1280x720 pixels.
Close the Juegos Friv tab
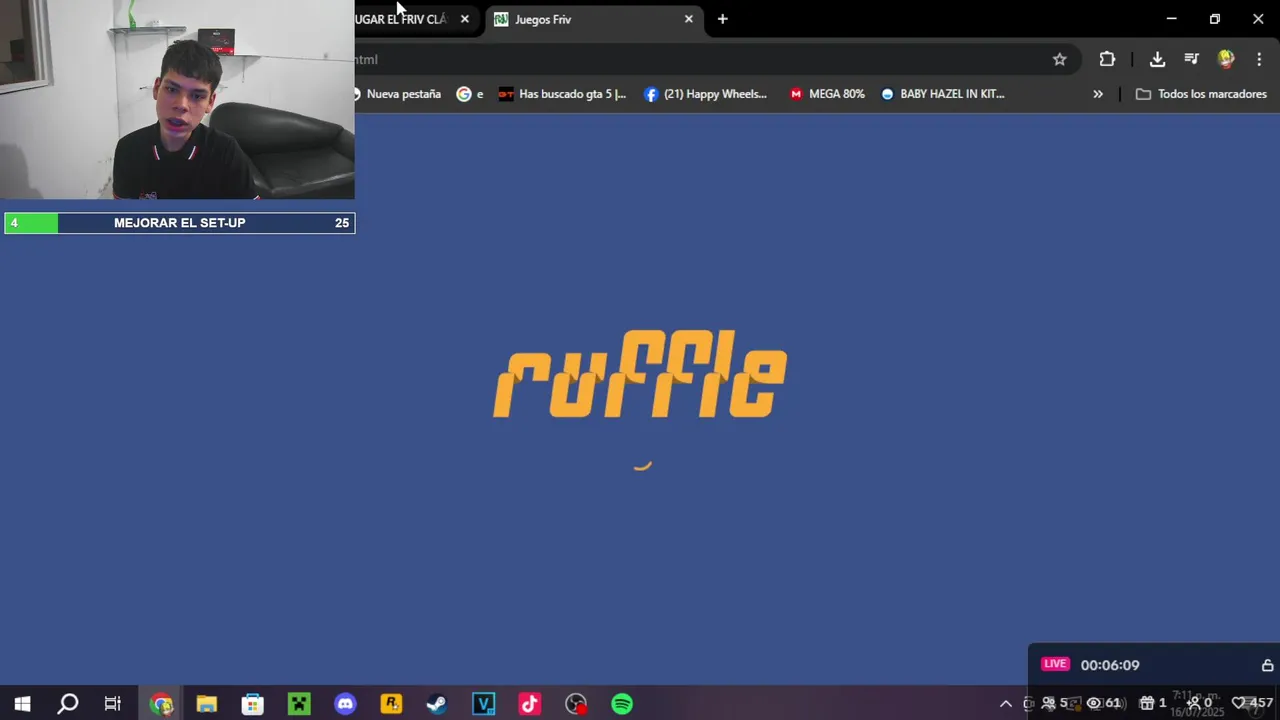point(688,19)
